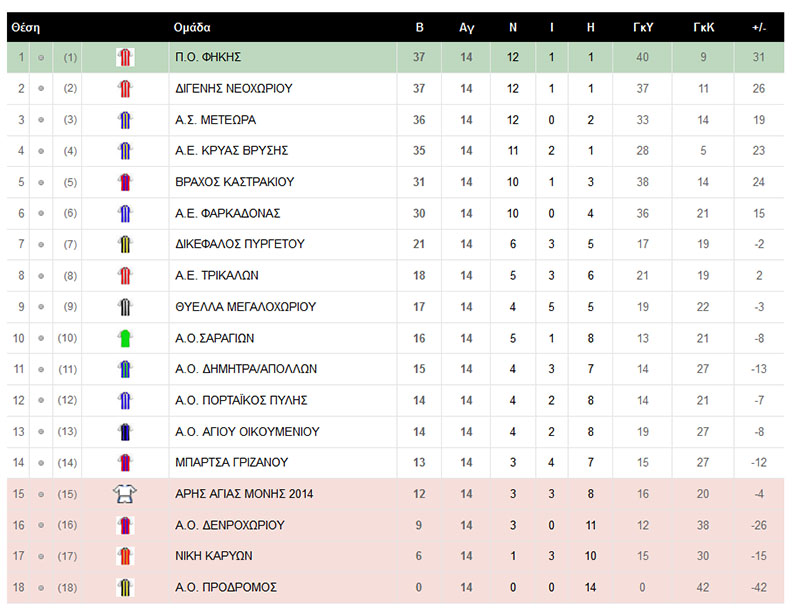Open the ΝΙΚΗ ΚΑΡΥΩΝ team link

(x=213, y=556)
